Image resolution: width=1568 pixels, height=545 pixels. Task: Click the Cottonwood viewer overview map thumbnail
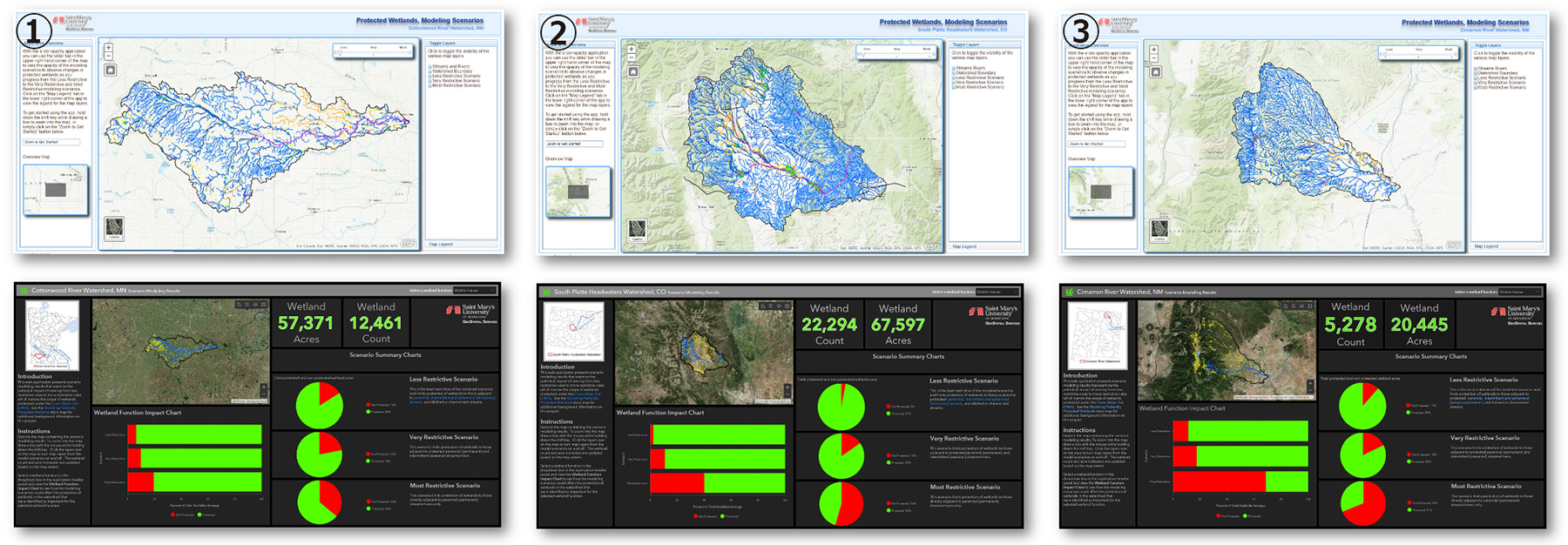(x=55, y=190)
